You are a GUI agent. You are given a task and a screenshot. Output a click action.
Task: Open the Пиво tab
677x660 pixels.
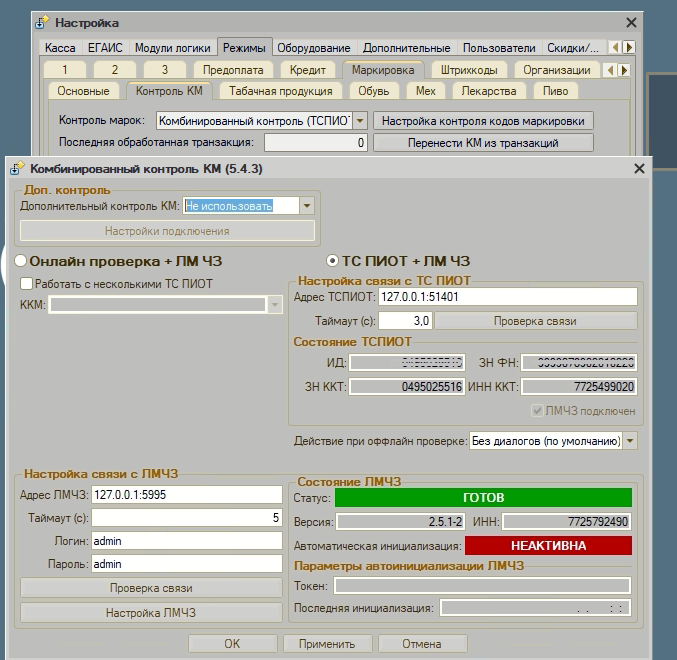pyautogui.click(x=556, y=91)
